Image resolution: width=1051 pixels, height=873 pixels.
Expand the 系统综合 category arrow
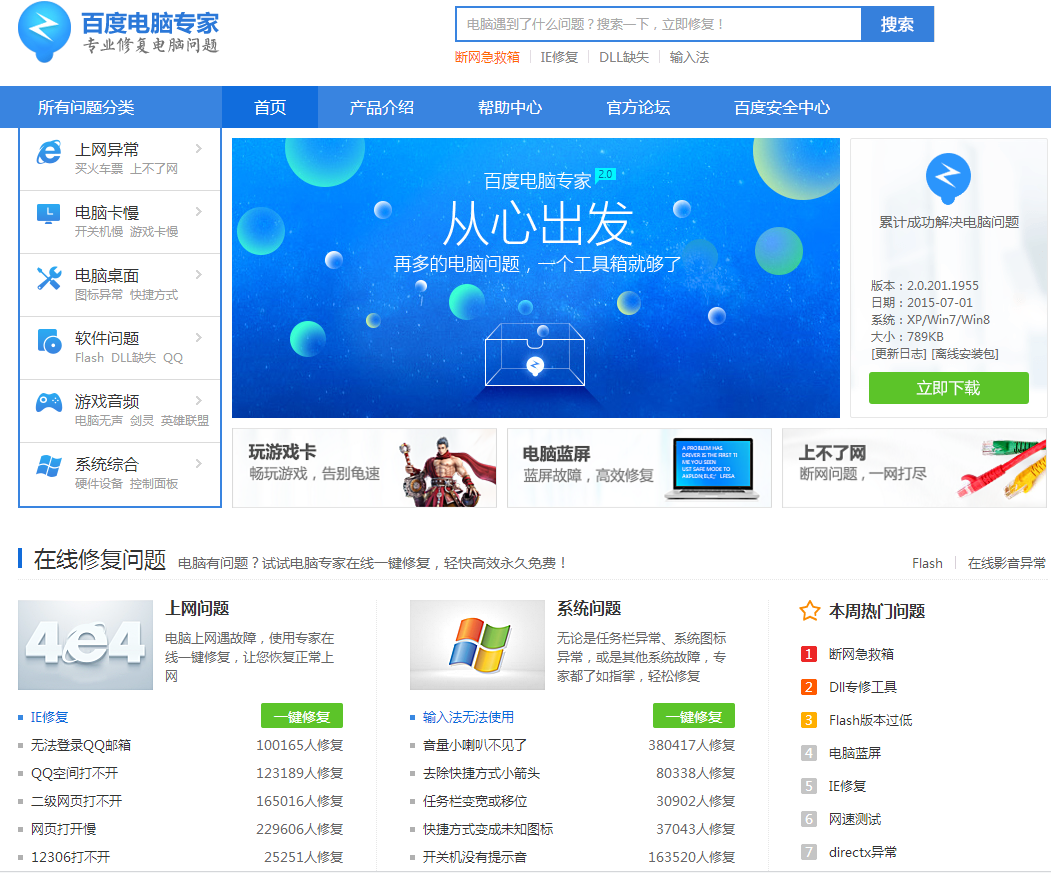pyautogui.click(x=198, y=463)
